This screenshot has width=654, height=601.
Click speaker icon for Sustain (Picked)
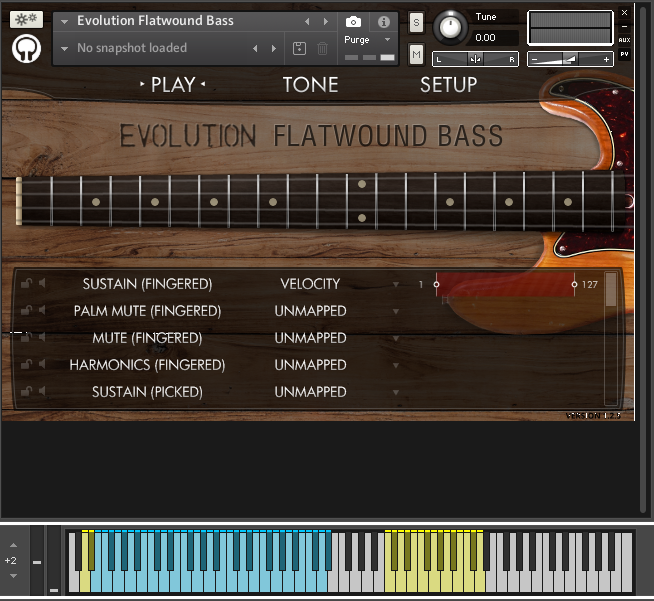pyautogui.click(x=42, y=391)
